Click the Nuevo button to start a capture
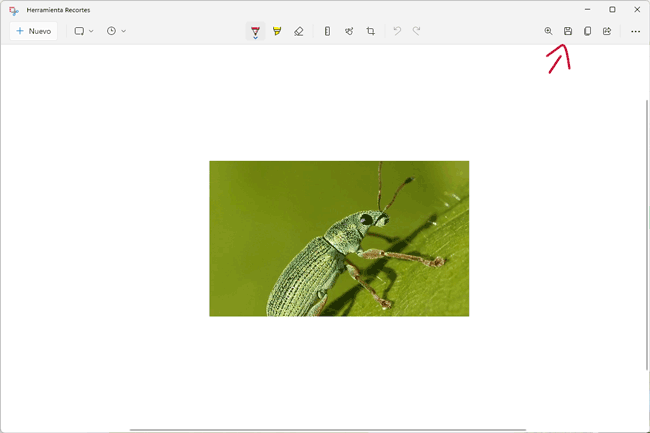 click(x=34, y=31)
